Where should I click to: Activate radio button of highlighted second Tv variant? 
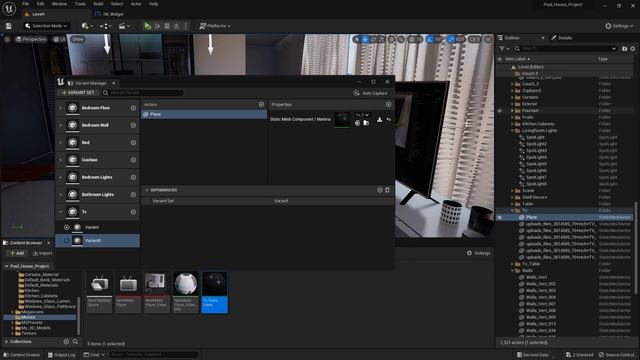coord(67,241)
